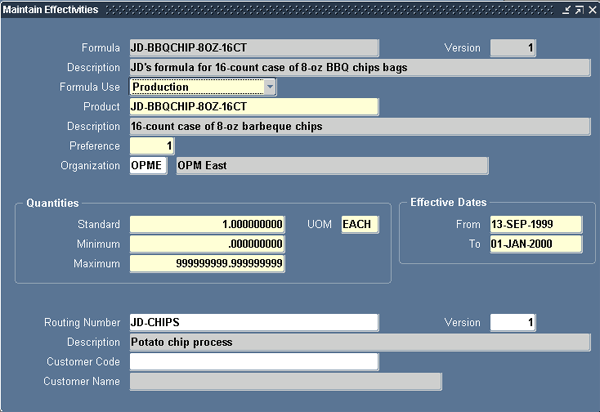Click the Organization code field OPME
Viewport: 600px width, 412px height.
[x=150, y=166]
